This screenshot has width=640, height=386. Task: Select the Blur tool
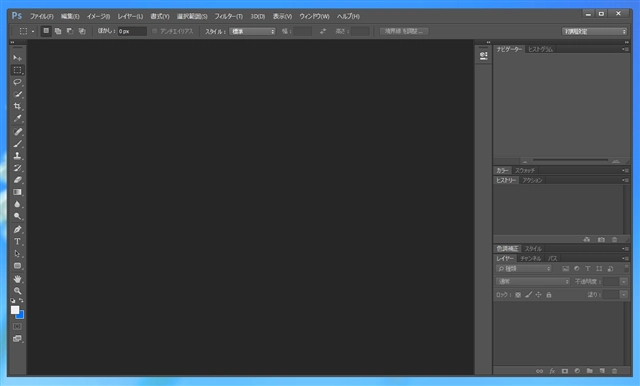[17, 204]
